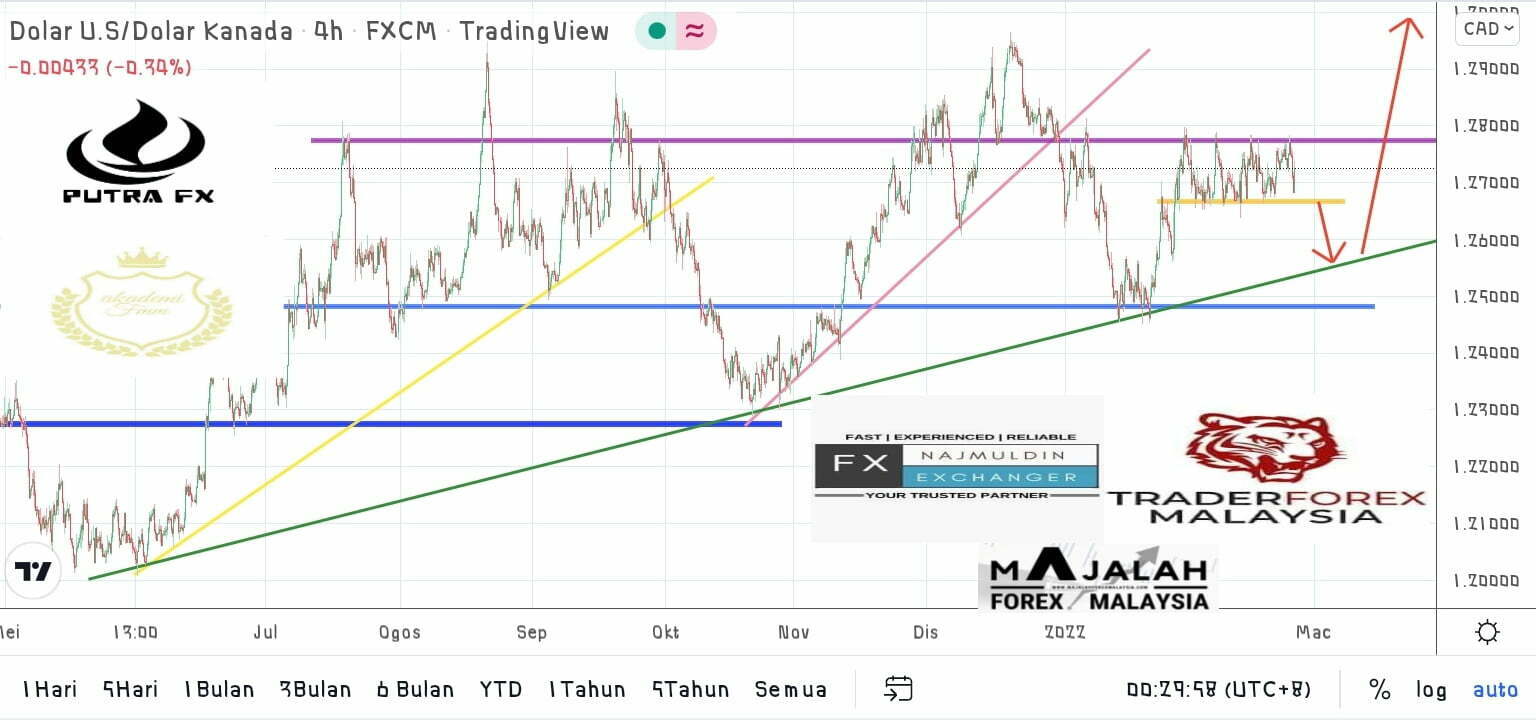This screenshot has width=1536, height=720.
Task: Click the pink approximate-data icon
Action: [x=695, y=31]
